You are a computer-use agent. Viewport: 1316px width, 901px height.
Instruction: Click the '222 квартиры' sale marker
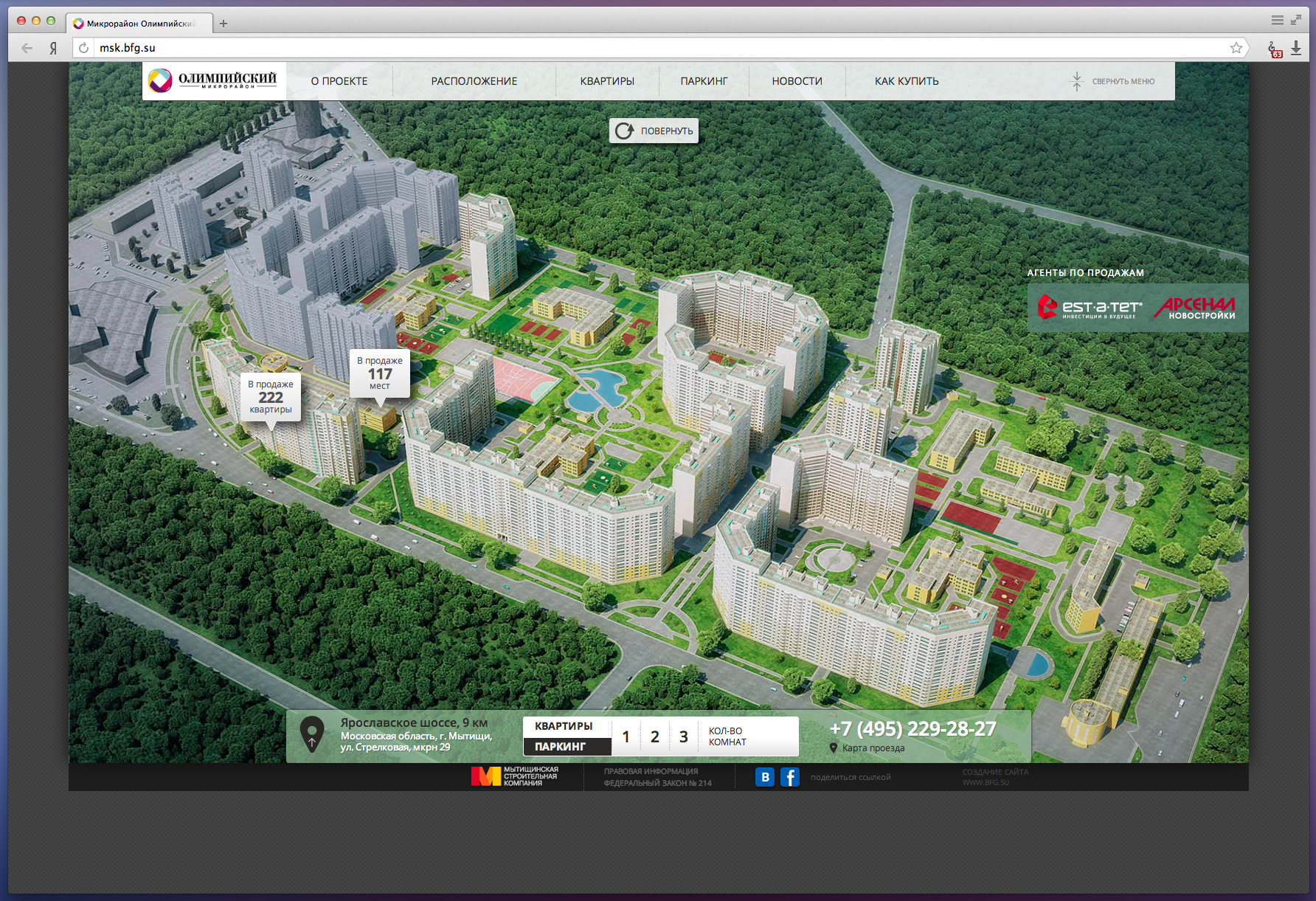pos(271,398)
